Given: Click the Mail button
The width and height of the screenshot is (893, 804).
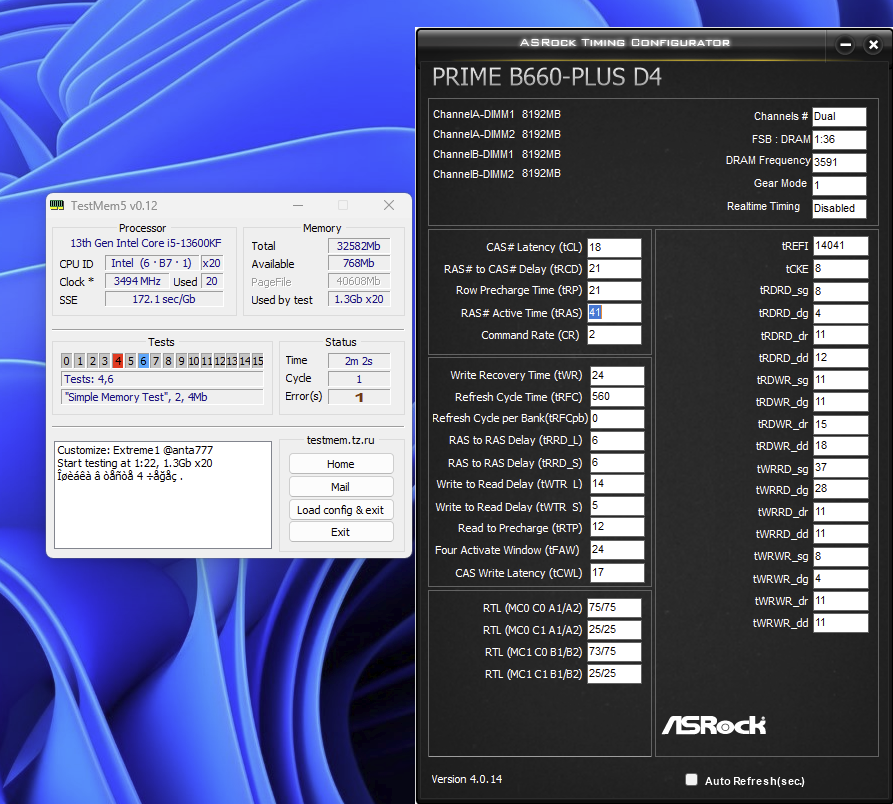Looking at the screenshot, I should 341,487.
